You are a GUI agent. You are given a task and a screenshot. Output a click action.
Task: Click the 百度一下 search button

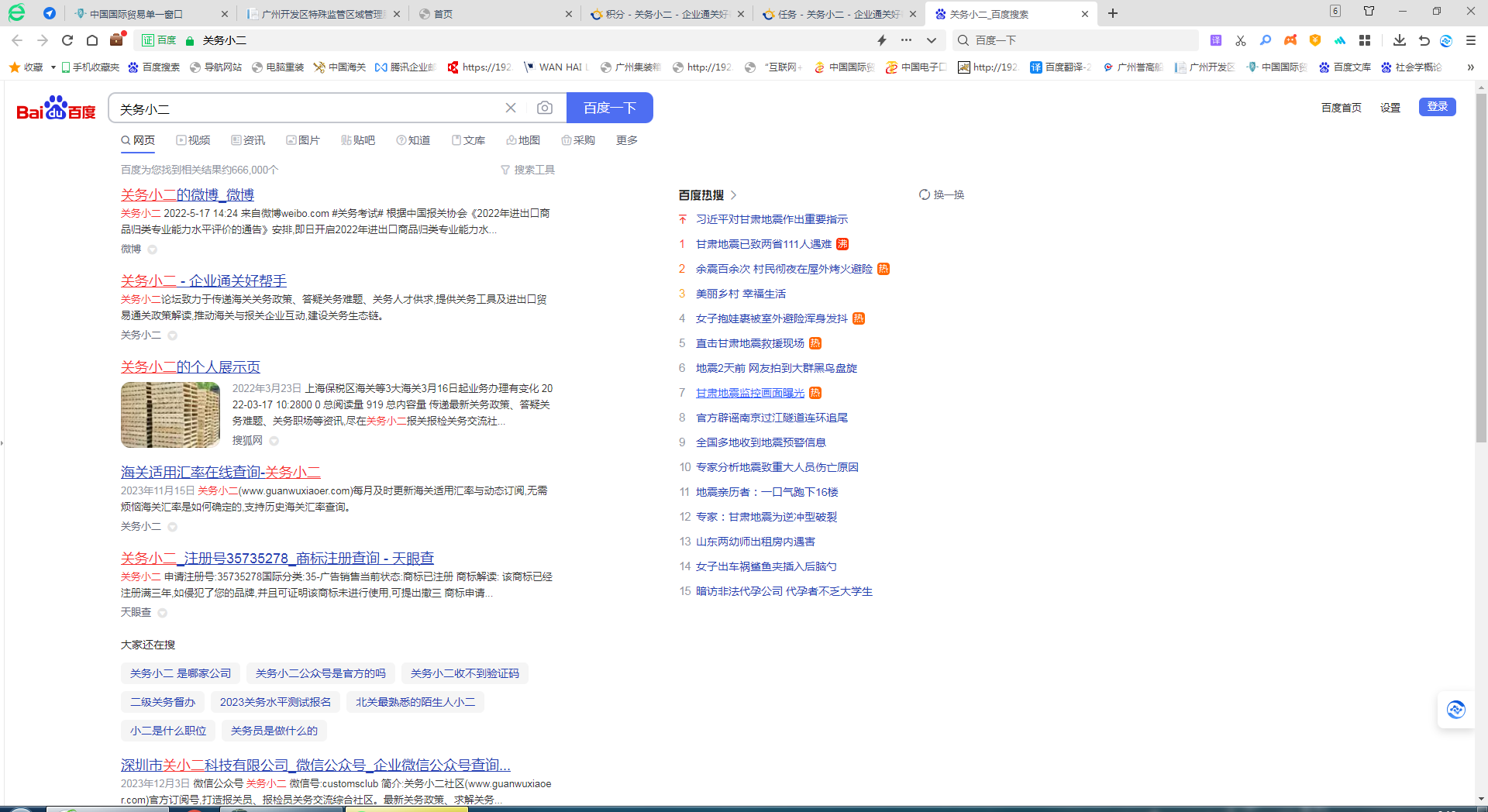click(x=610, y=108)
